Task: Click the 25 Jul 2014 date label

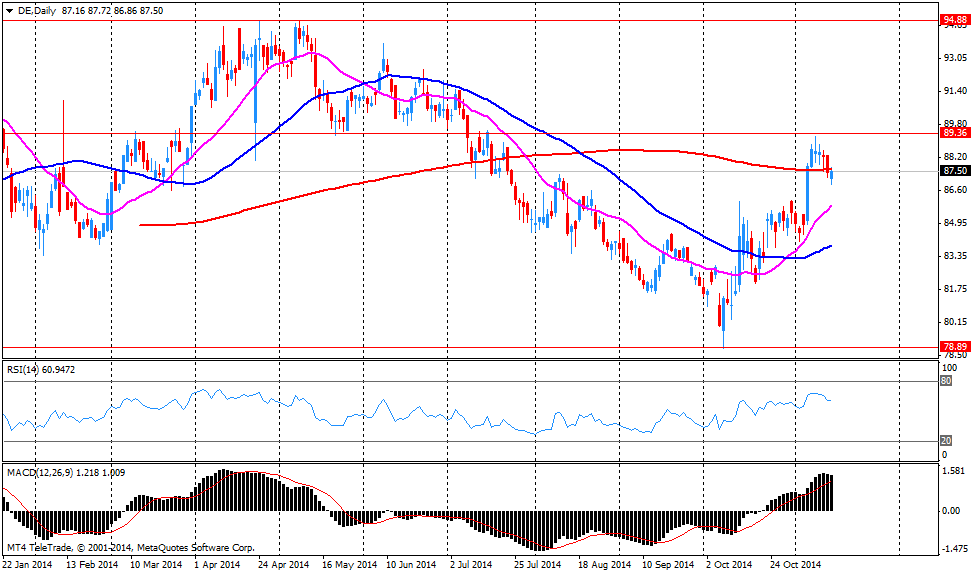Action: [x=538, y=565]
